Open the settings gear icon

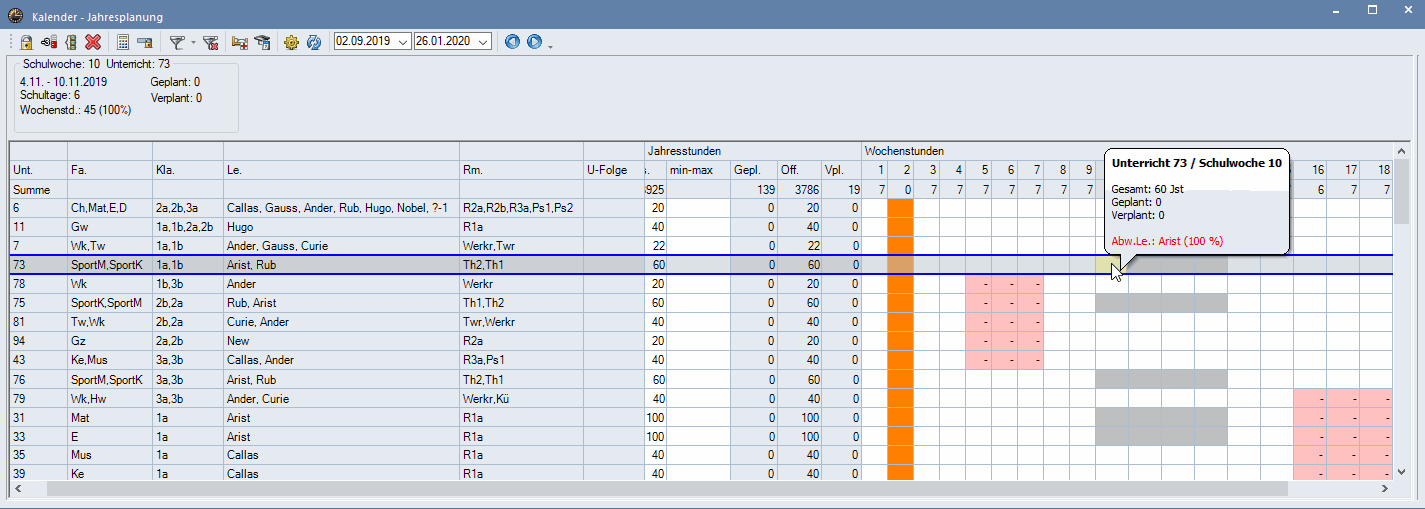click(x=291, y=42)
